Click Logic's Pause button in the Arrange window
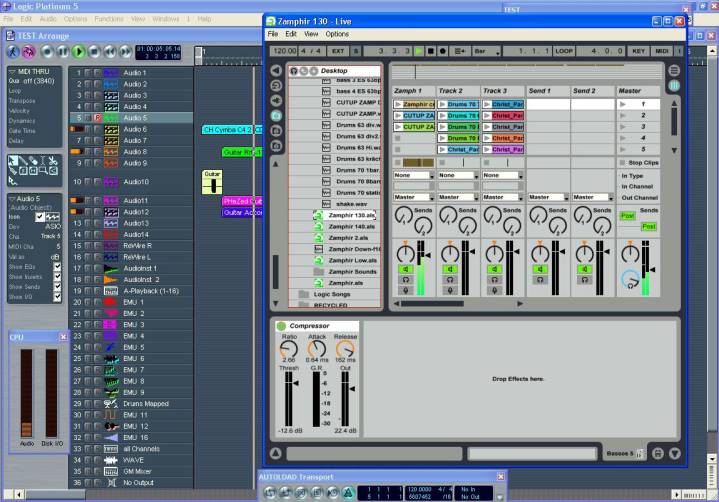The height and width of the screenshot is (502, 719). 63,52
